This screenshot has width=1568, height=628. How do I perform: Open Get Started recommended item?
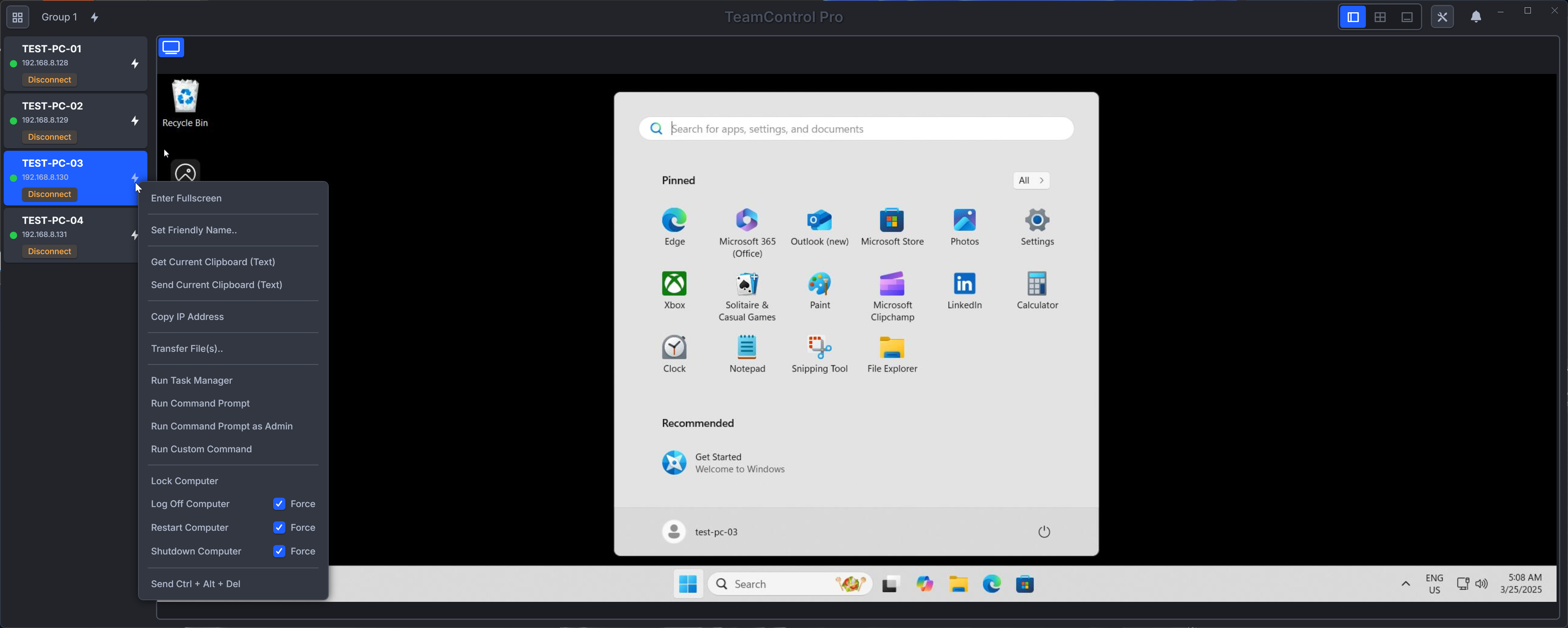coord(724,463)
